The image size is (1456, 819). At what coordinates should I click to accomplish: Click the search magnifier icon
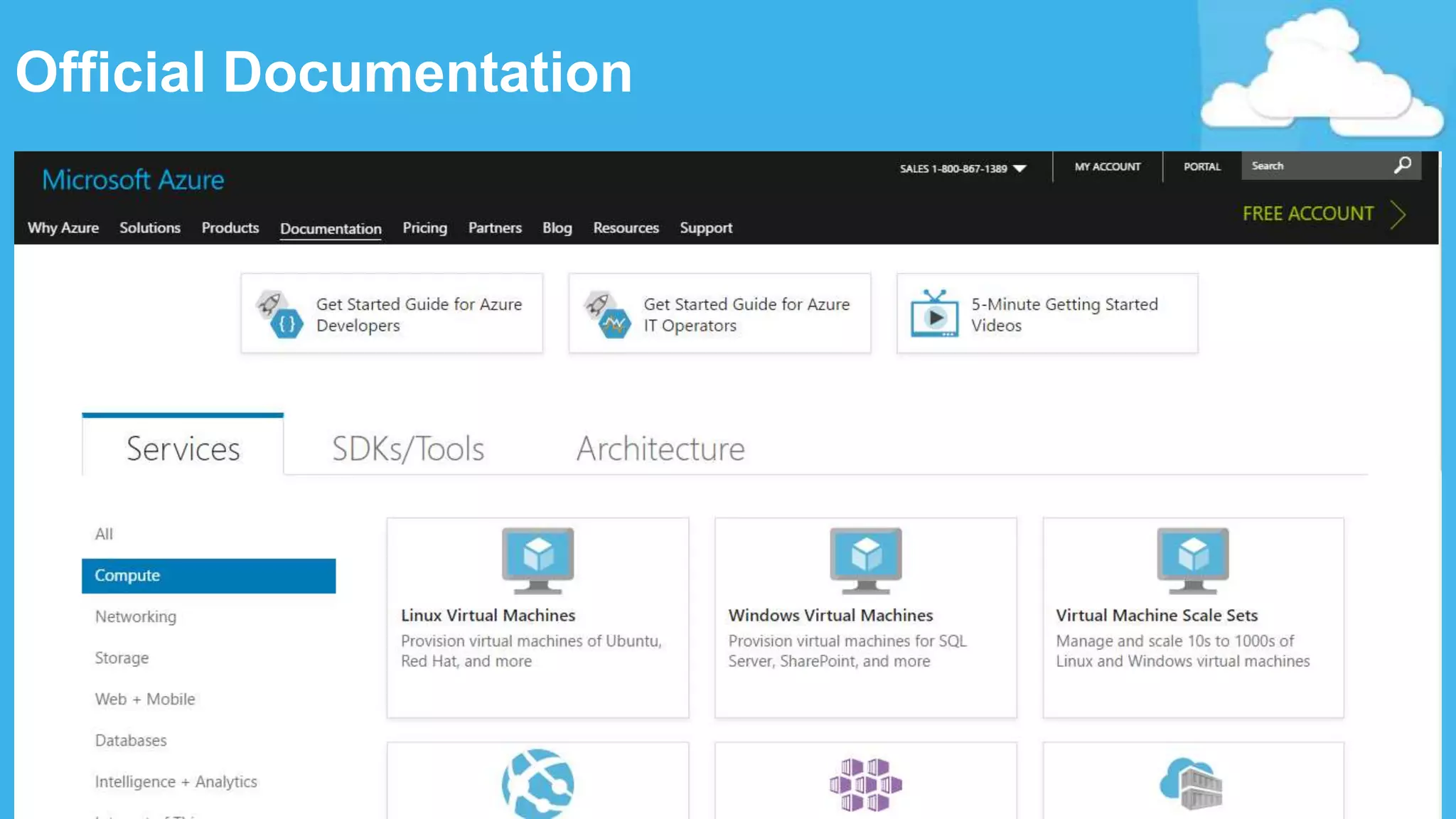pos(1402,166)
